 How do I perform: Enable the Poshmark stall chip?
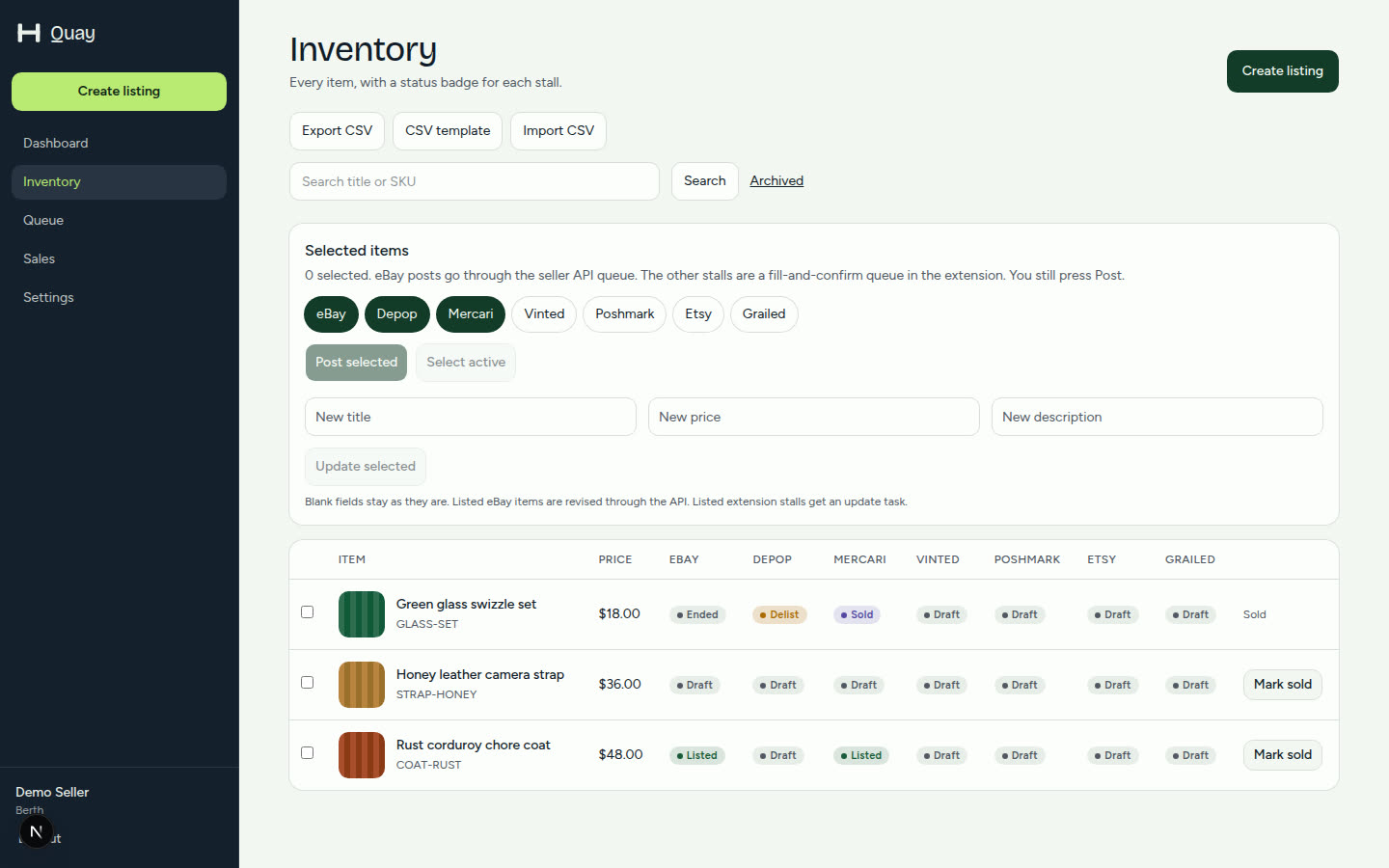[x=624, y=314]
